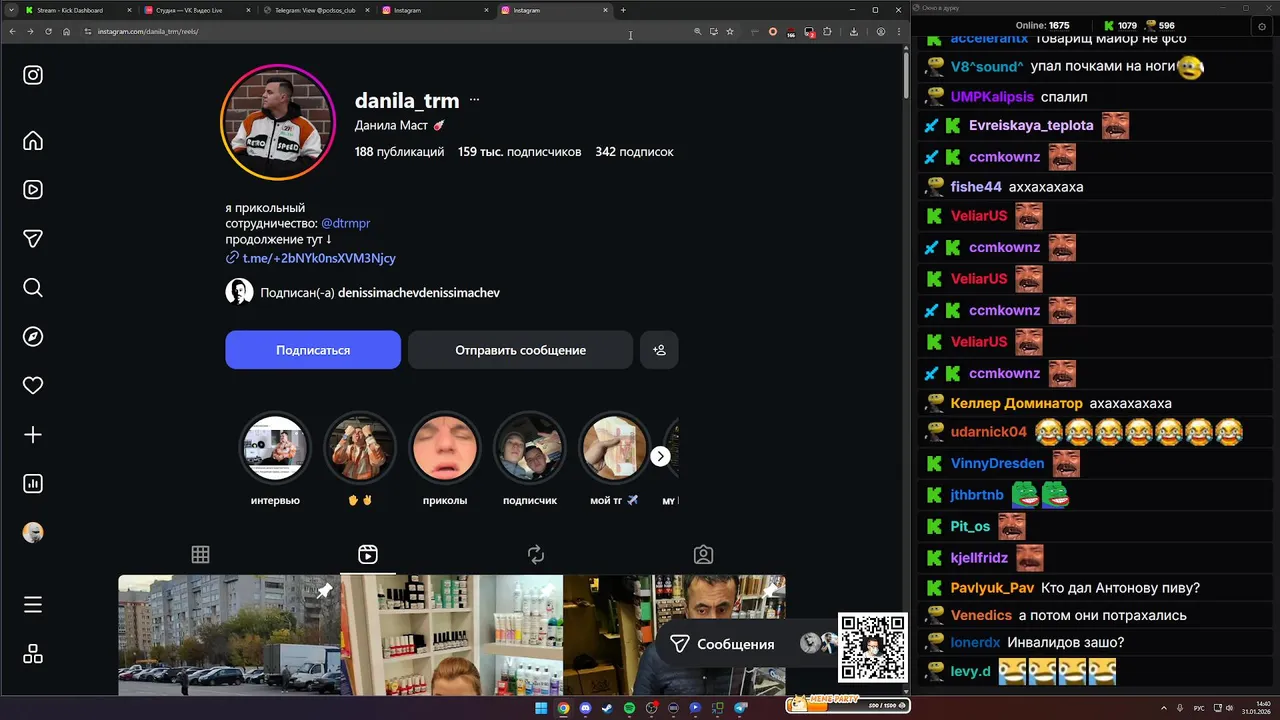Open browser extensions puzzle icon
1280x720 pixels.
(827, 31)
